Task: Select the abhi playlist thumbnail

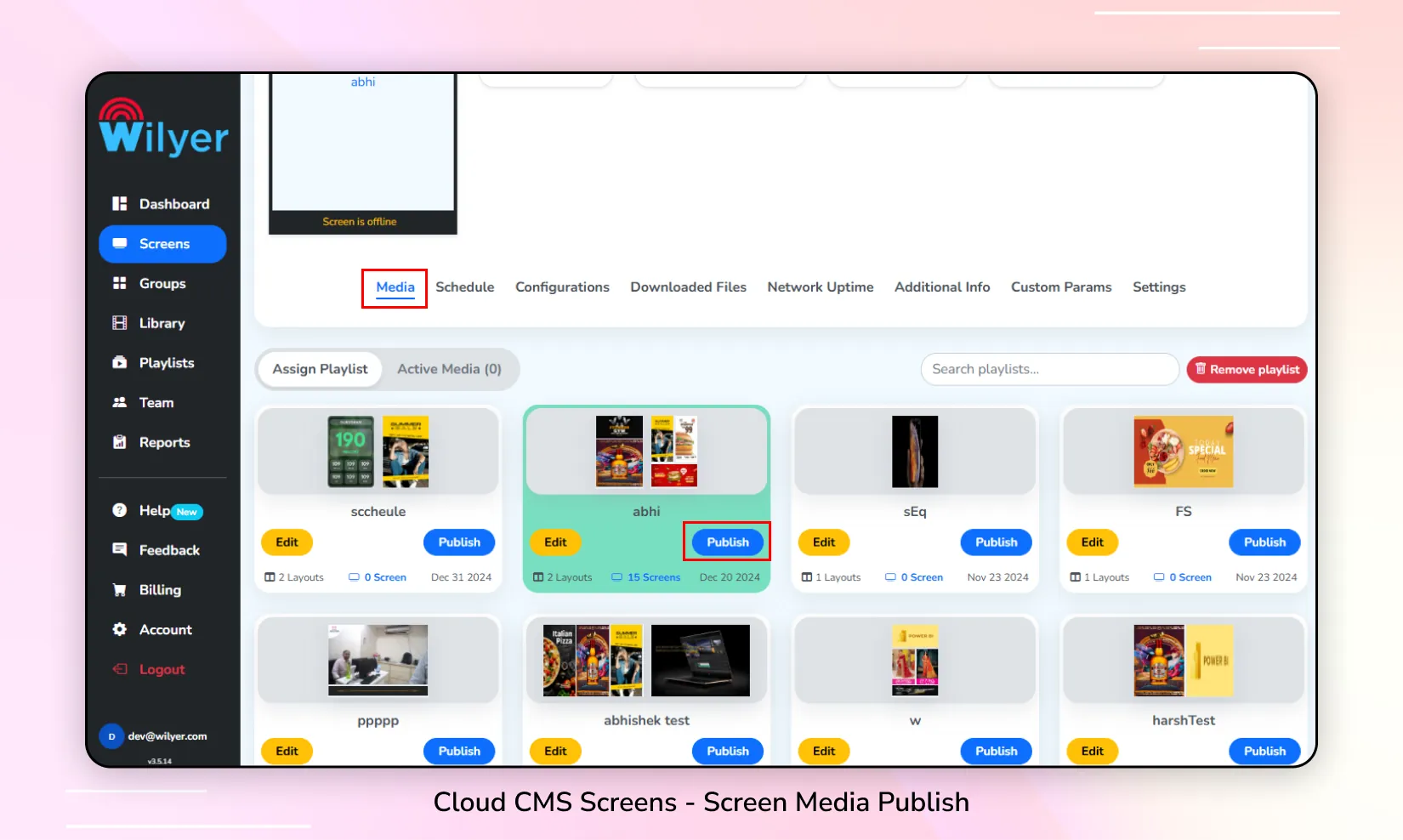Action: coord(646,451)
